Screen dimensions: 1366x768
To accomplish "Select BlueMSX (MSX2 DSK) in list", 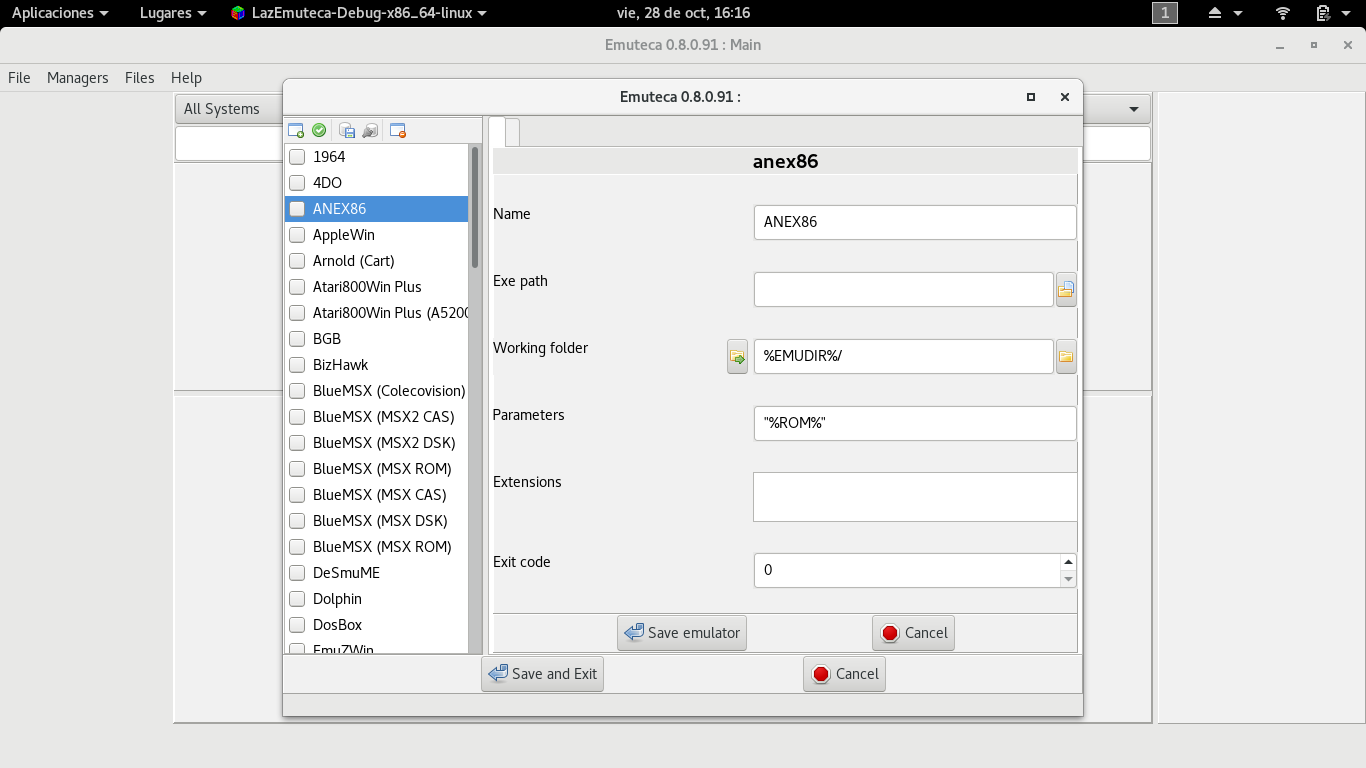I will pos(376,443).
